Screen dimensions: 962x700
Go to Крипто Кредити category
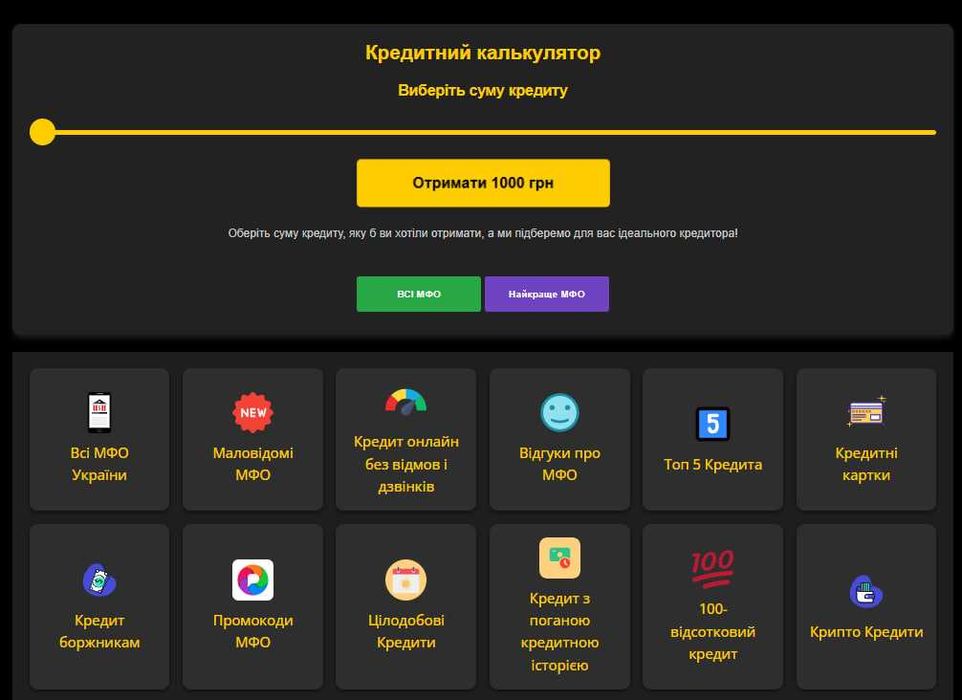click(x=866, y=632)
